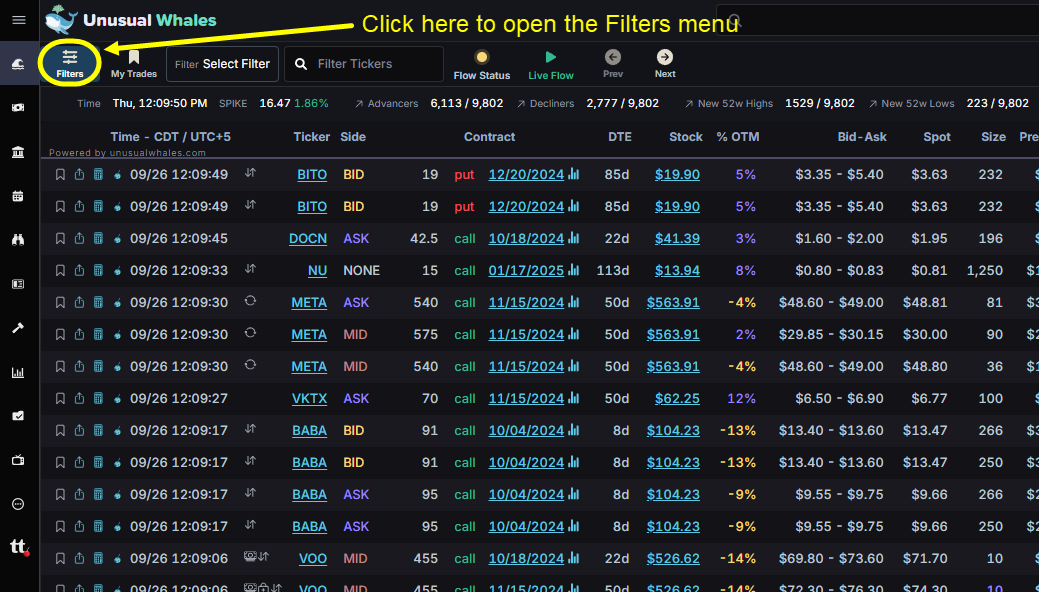The height and width of the screenshot is (592, 1039).
Task: Open the binoculars sidebar icon
Action: point(19,240)
